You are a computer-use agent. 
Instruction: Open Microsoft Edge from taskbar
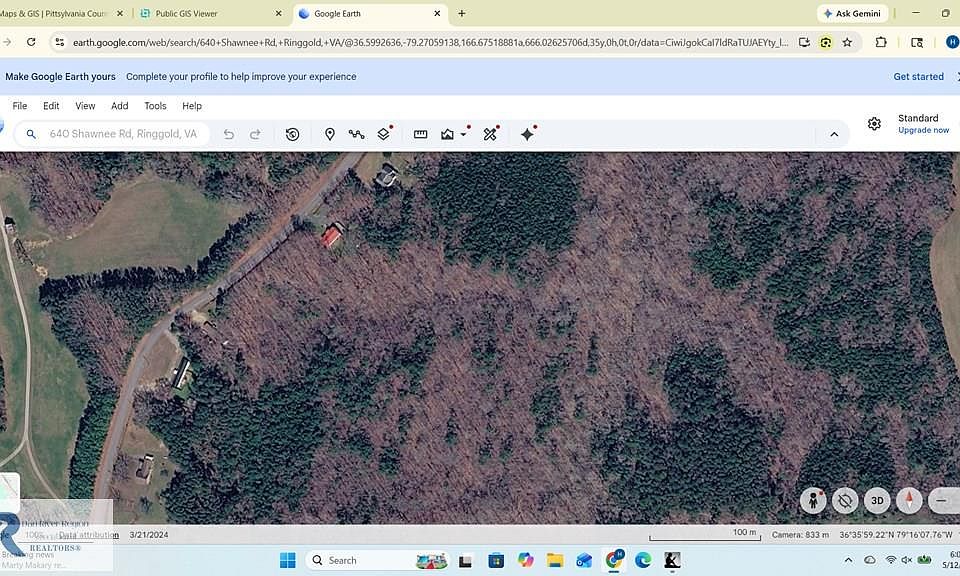[643, 560]
